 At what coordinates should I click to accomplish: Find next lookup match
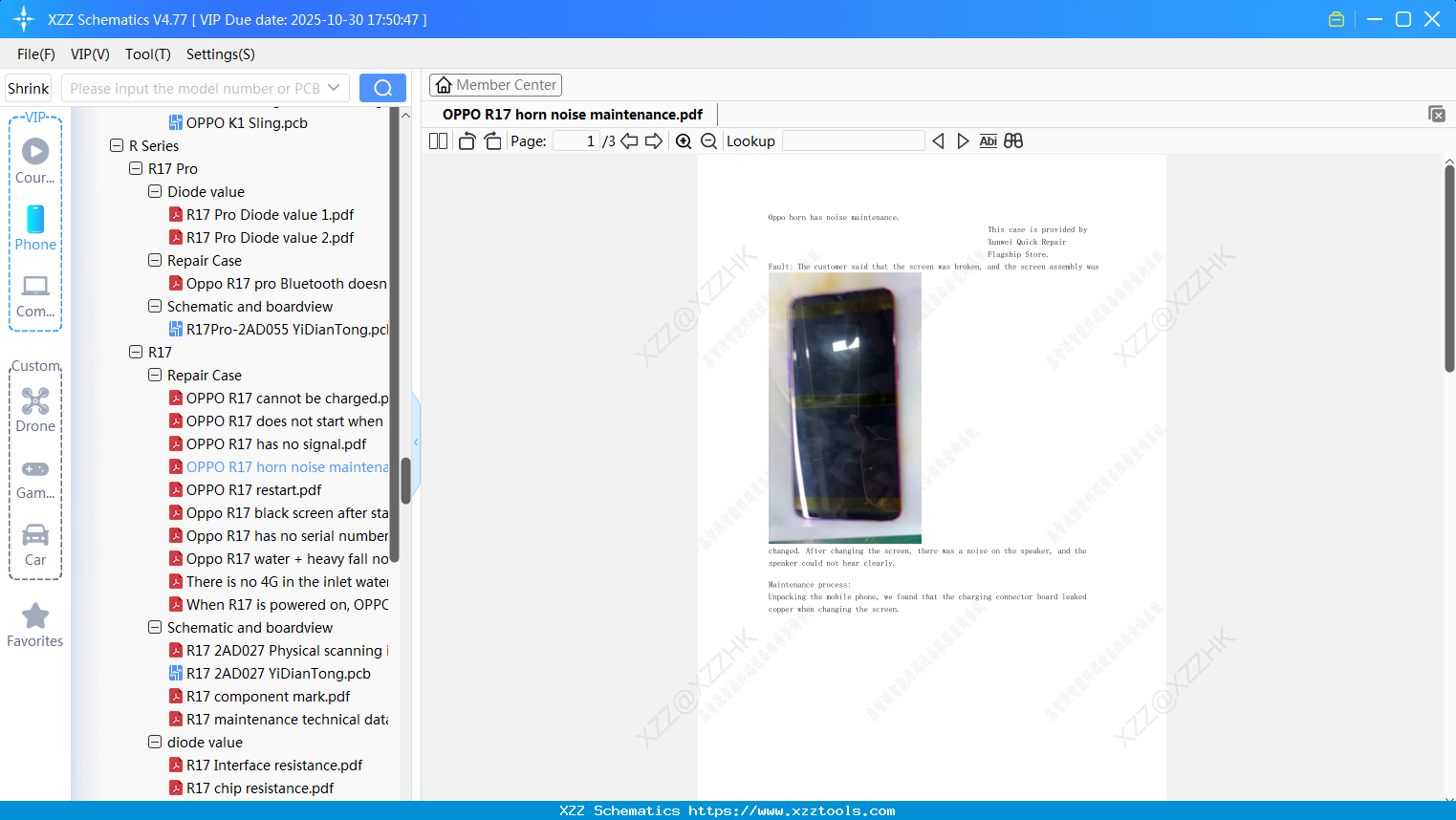[963, 141]
